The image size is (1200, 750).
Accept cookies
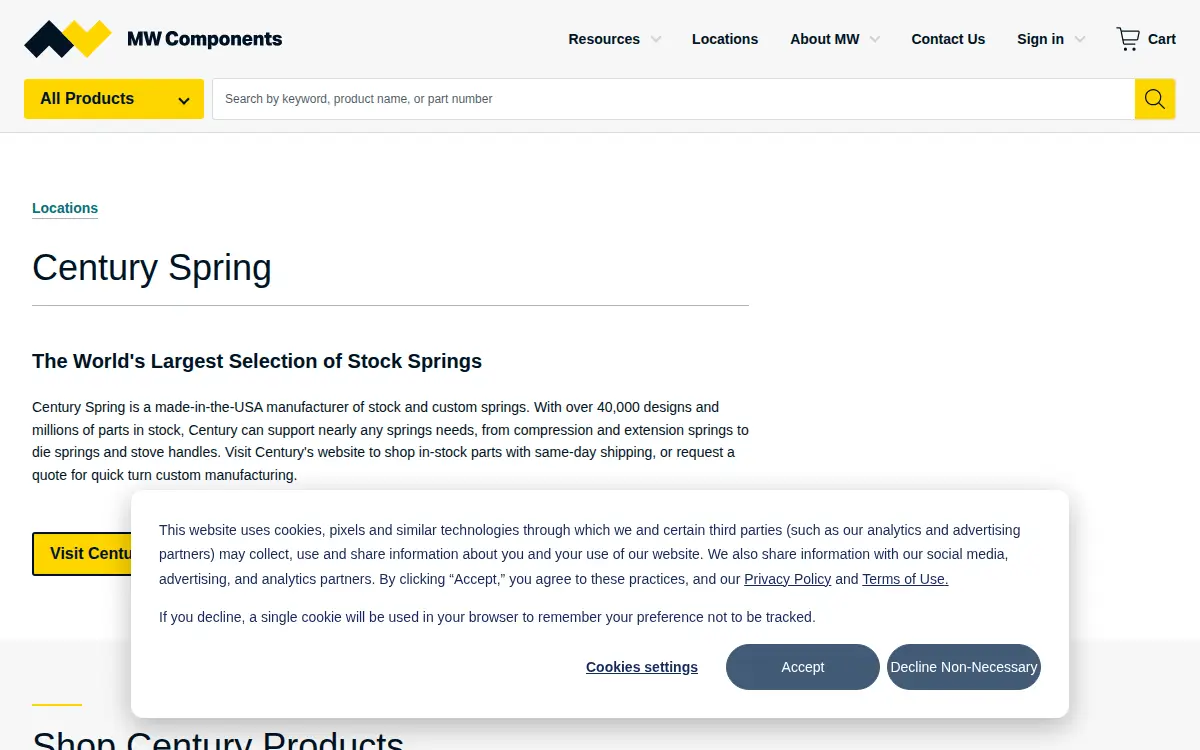click(803, 667)
